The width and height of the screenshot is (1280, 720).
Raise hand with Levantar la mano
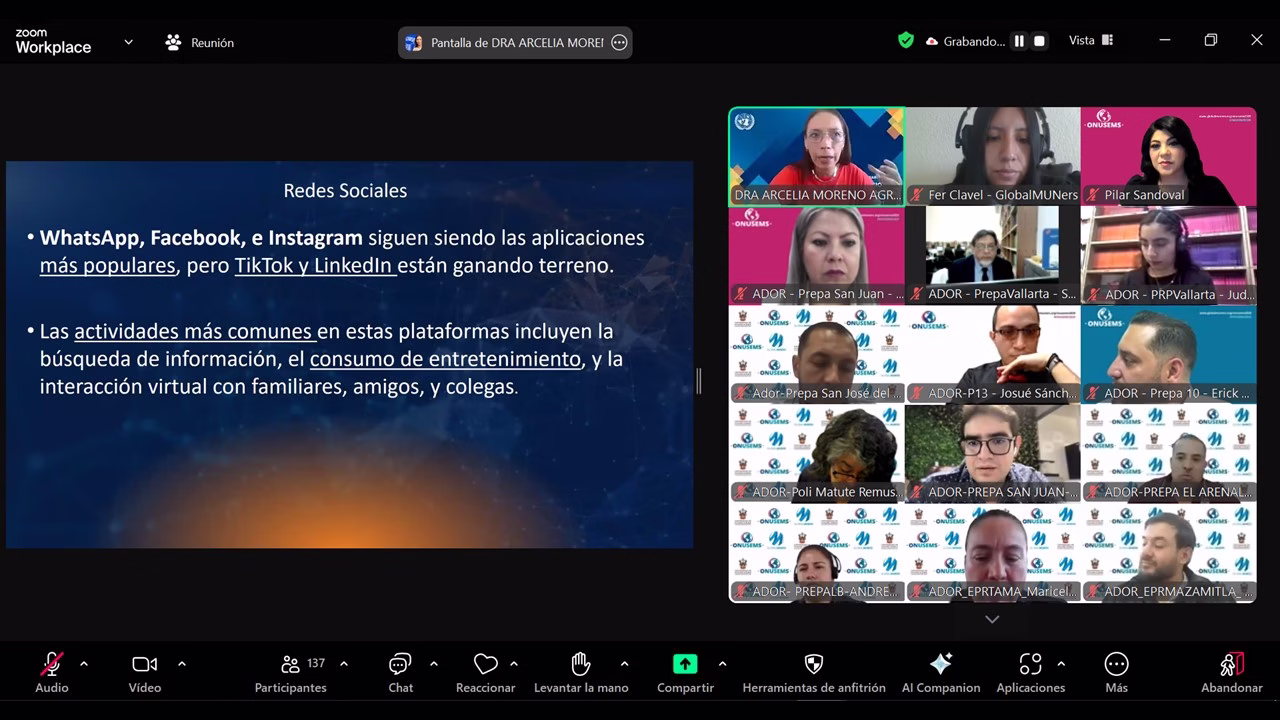click(x=581, y=666)
